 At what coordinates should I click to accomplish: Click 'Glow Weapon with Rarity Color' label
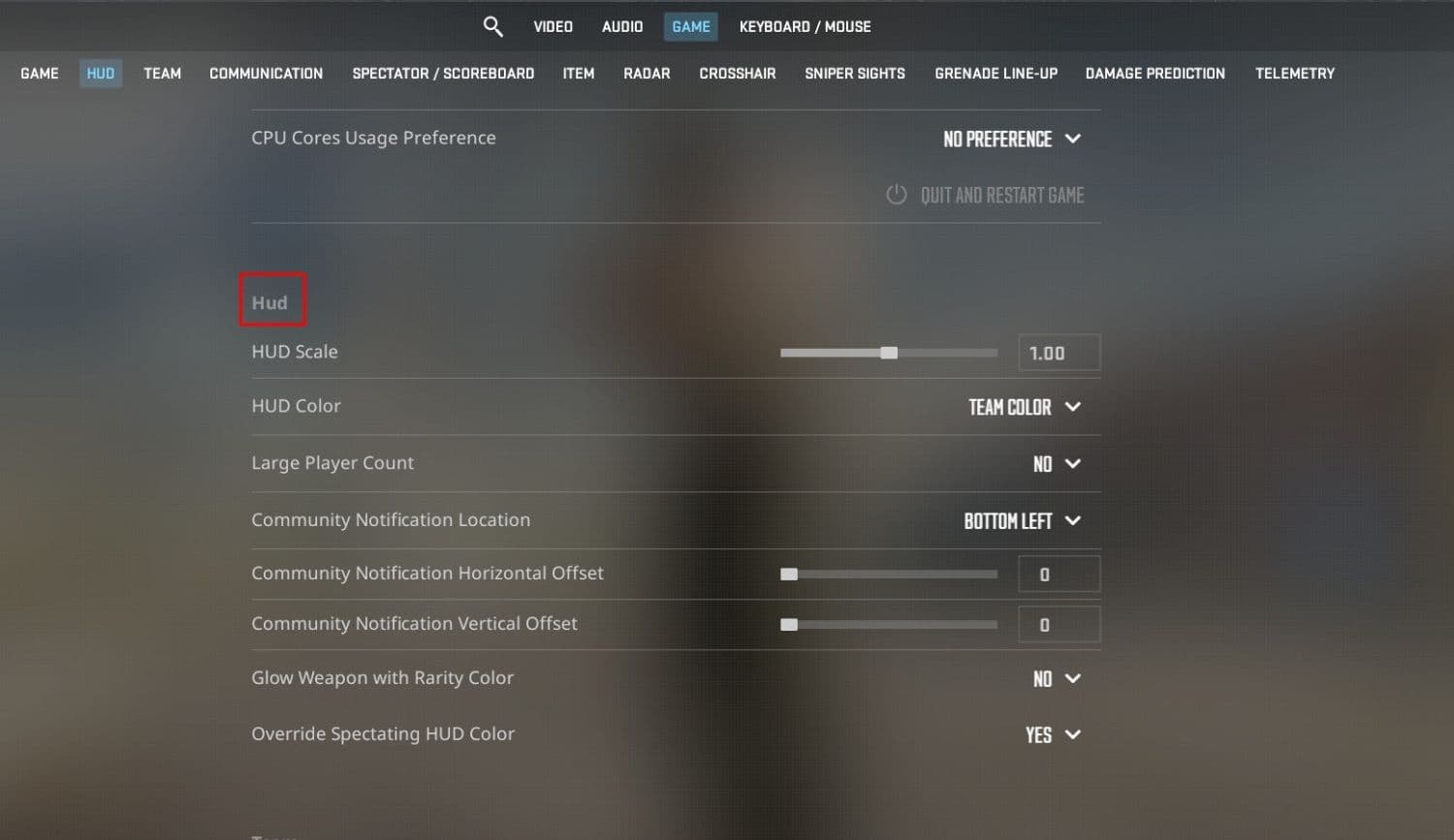(x=382, y=678)
